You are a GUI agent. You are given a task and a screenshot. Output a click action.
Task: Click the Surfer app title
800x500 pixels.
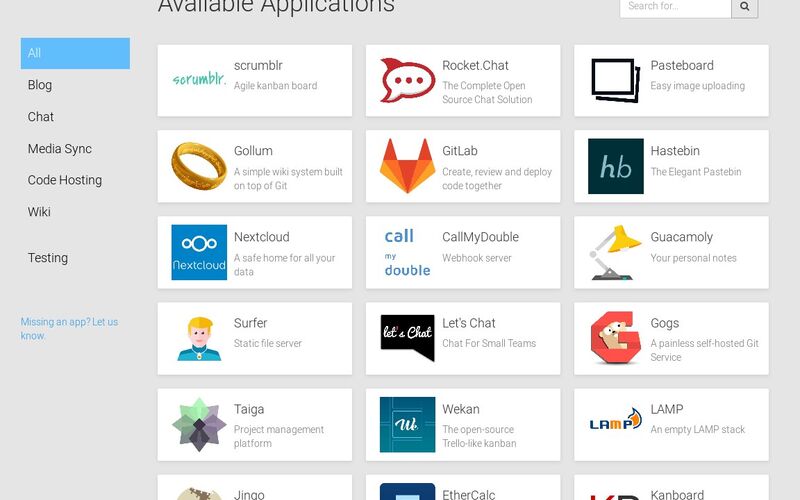point(250,323)
